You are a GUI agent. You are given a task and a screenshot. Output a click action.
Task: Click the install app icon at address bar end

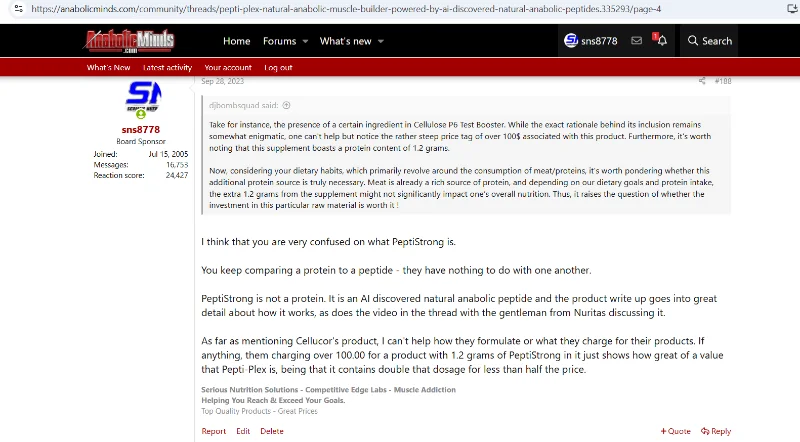(792, 8)
